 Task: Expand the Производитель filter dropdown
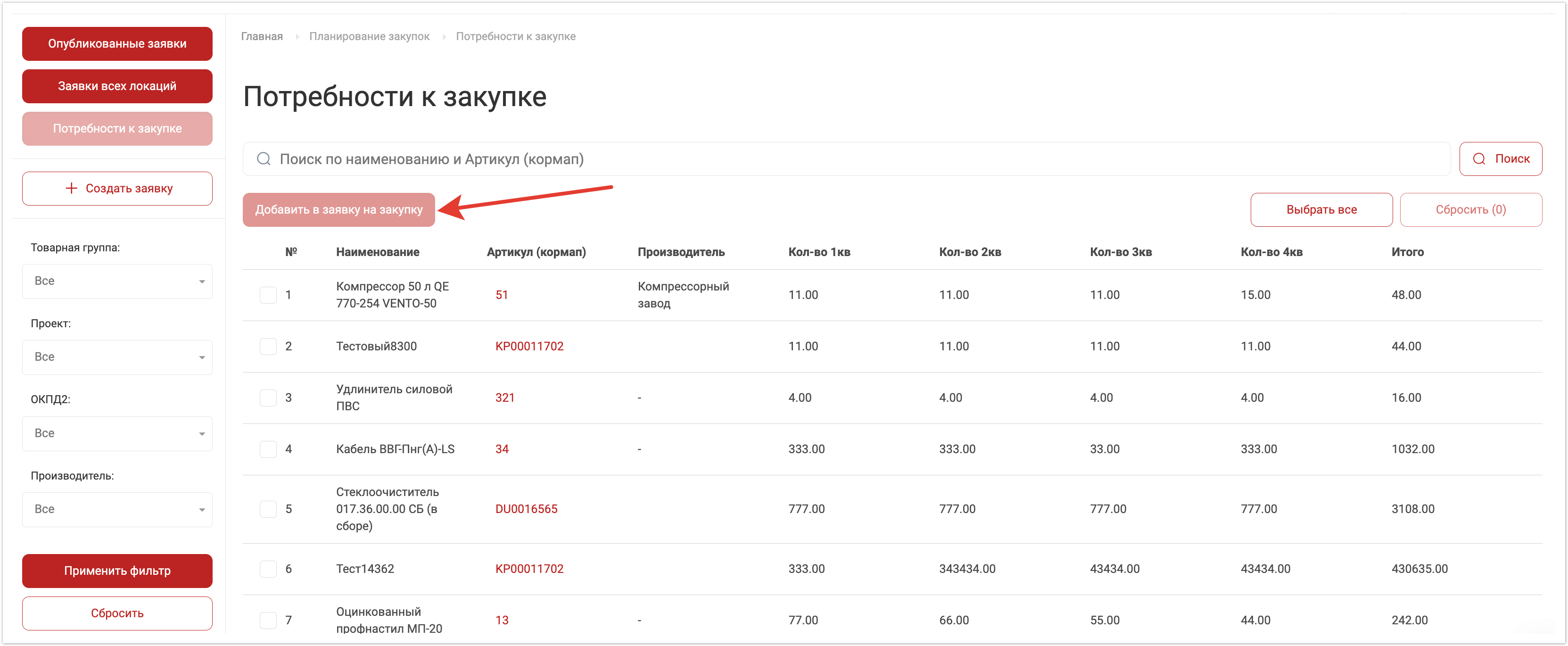[117, 510]
